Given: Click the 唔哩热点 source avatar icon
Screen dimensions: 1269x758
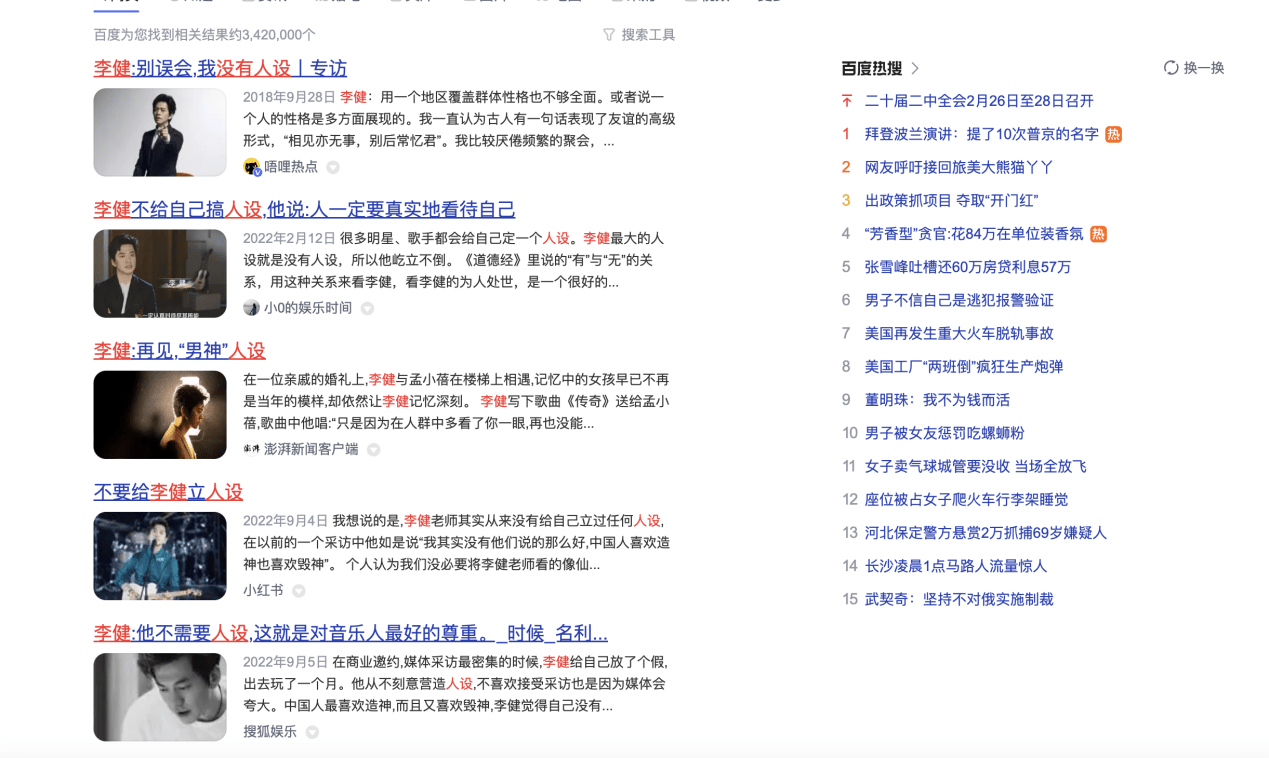Looking at the screenshot, I should [252, 167].
